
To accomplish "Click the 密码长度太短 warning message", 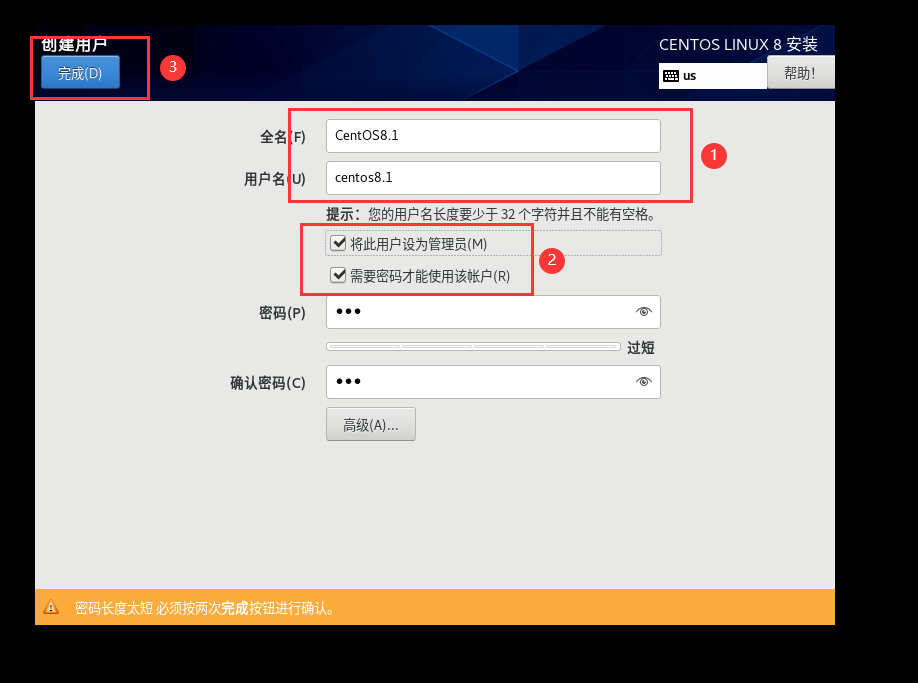I will 207,609.
